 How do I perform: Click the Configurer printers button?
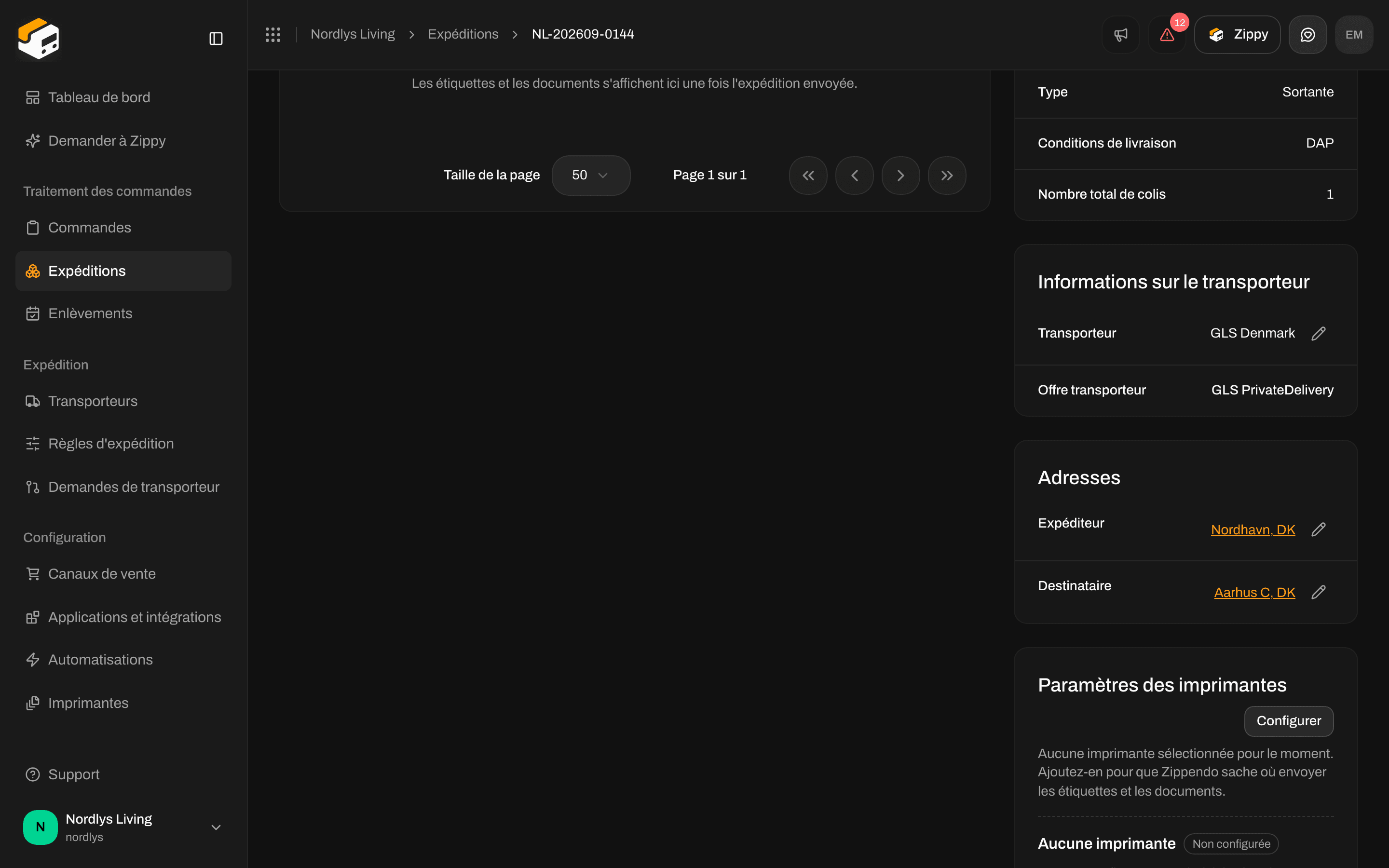point(1289,721)
